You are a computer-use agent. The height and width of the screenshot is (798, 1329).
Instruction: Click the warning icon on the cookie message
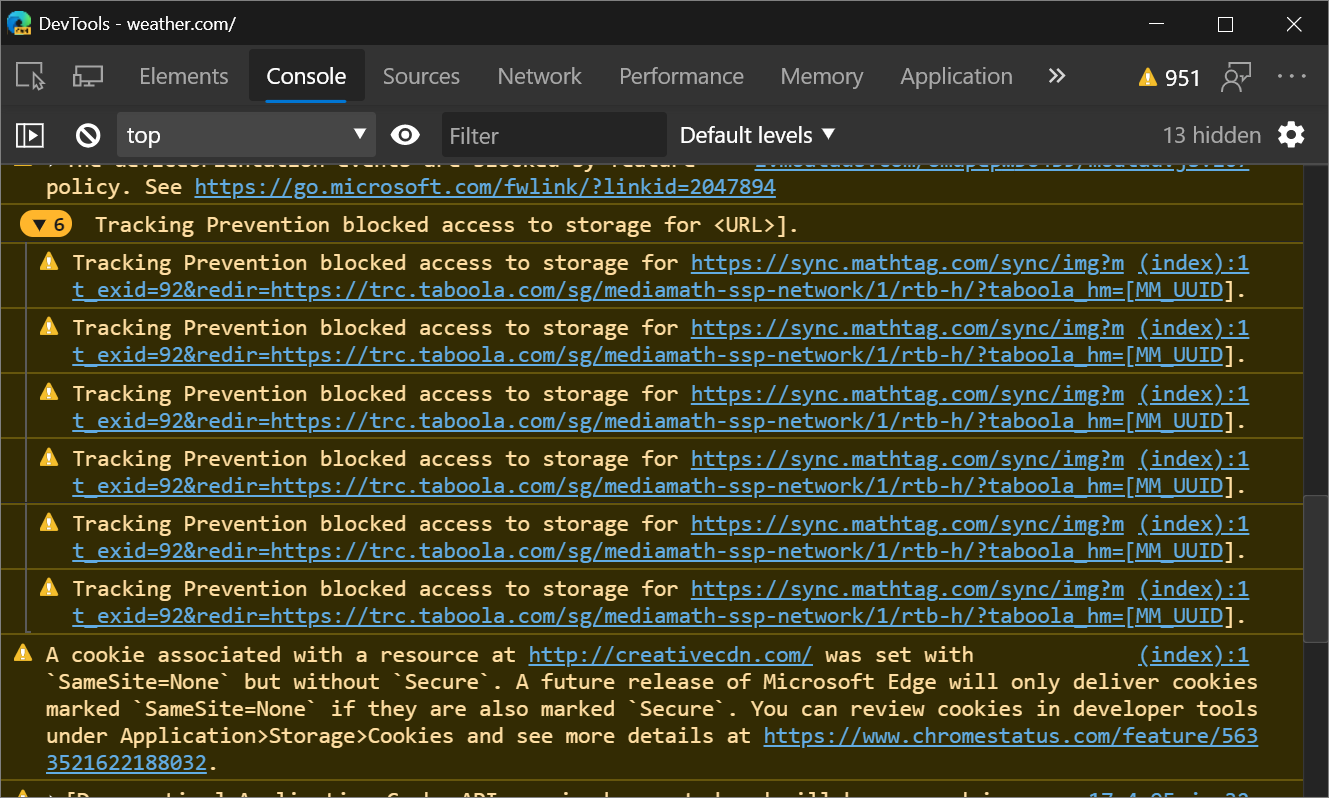click(x=23, y=654)
